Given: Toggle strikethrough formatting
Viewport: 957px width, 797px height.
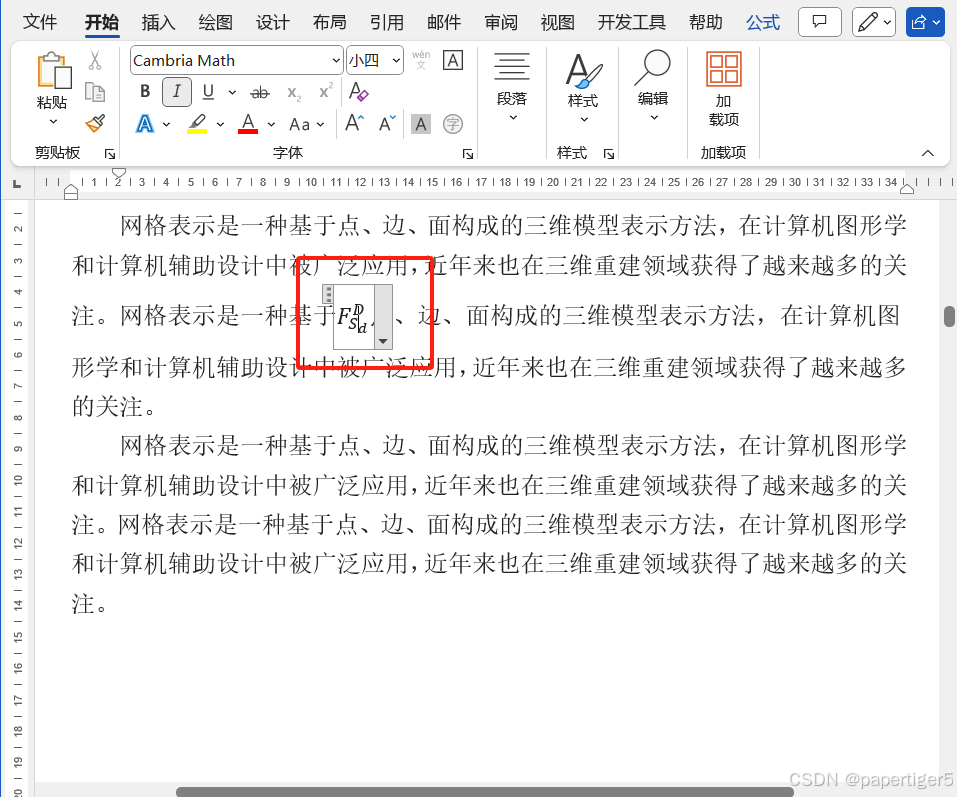Looking at the screenshot, I should [x=260, y=93].
